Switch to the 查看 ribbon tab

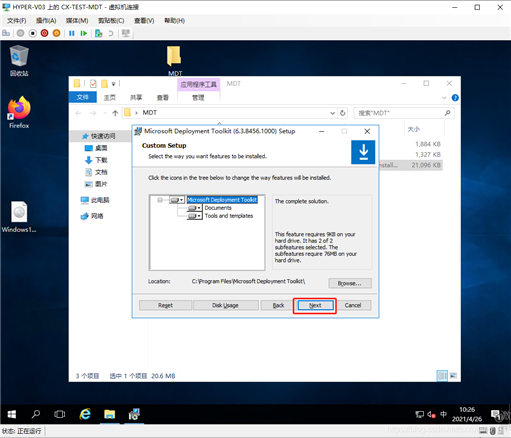pos(163,97)
